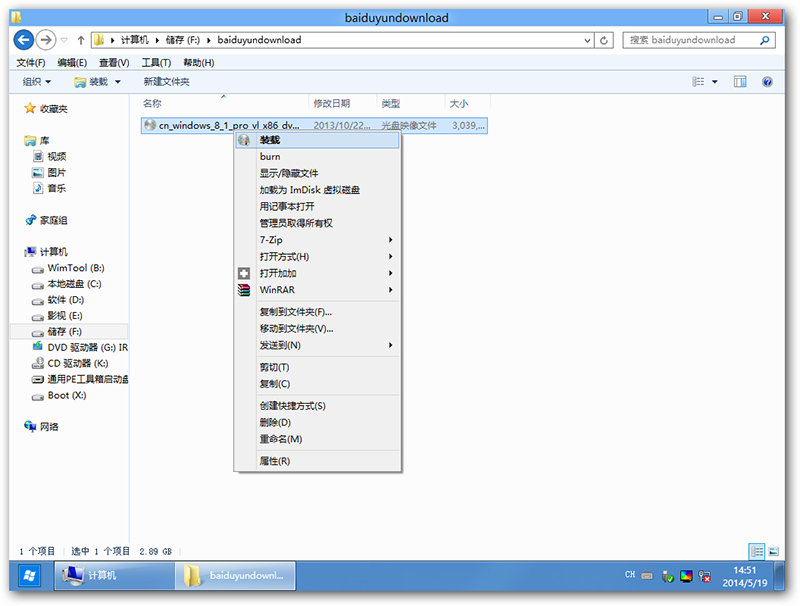Open the 工具(T) menu
The height and width of the screenshot is (606, 800).
[x=156, y=62]
